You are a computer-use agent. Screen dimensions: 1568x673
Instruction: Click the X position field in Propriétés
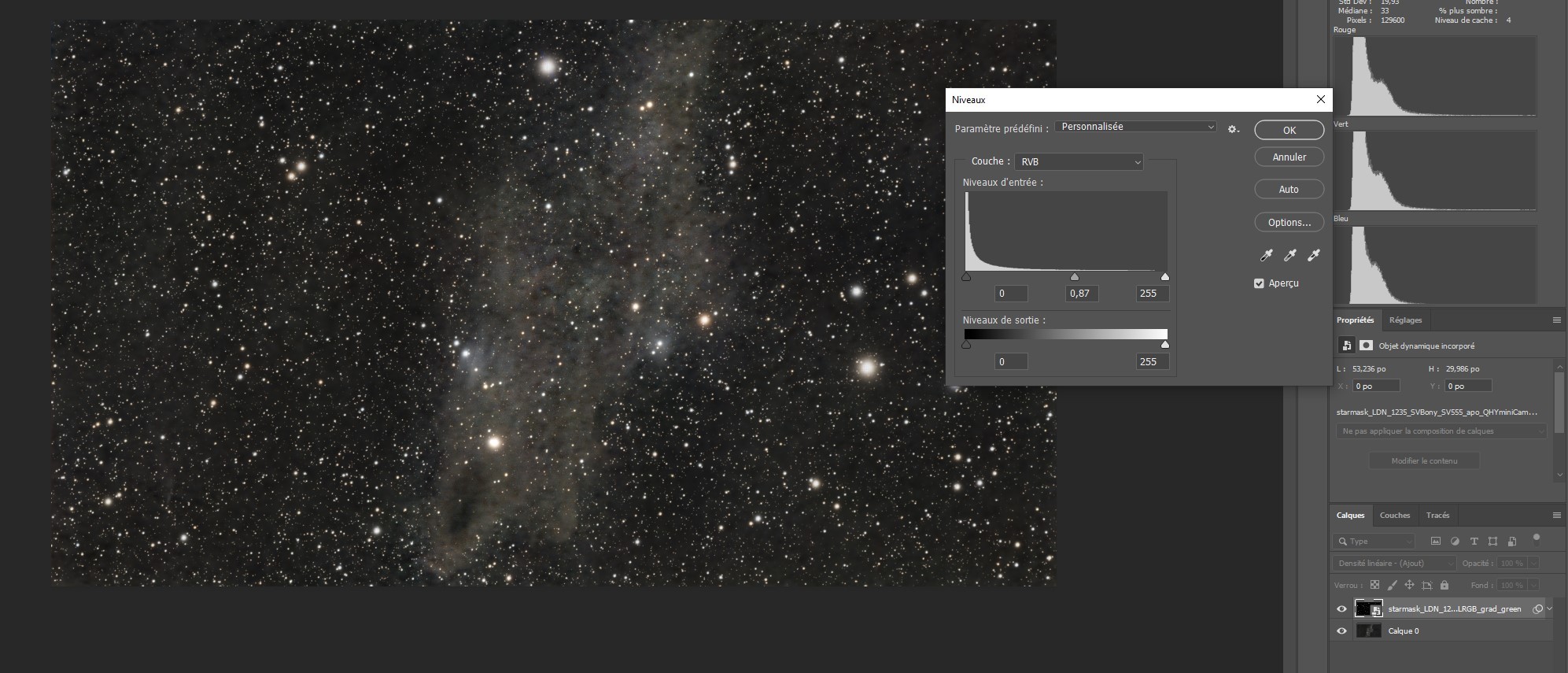[1376, 386]
